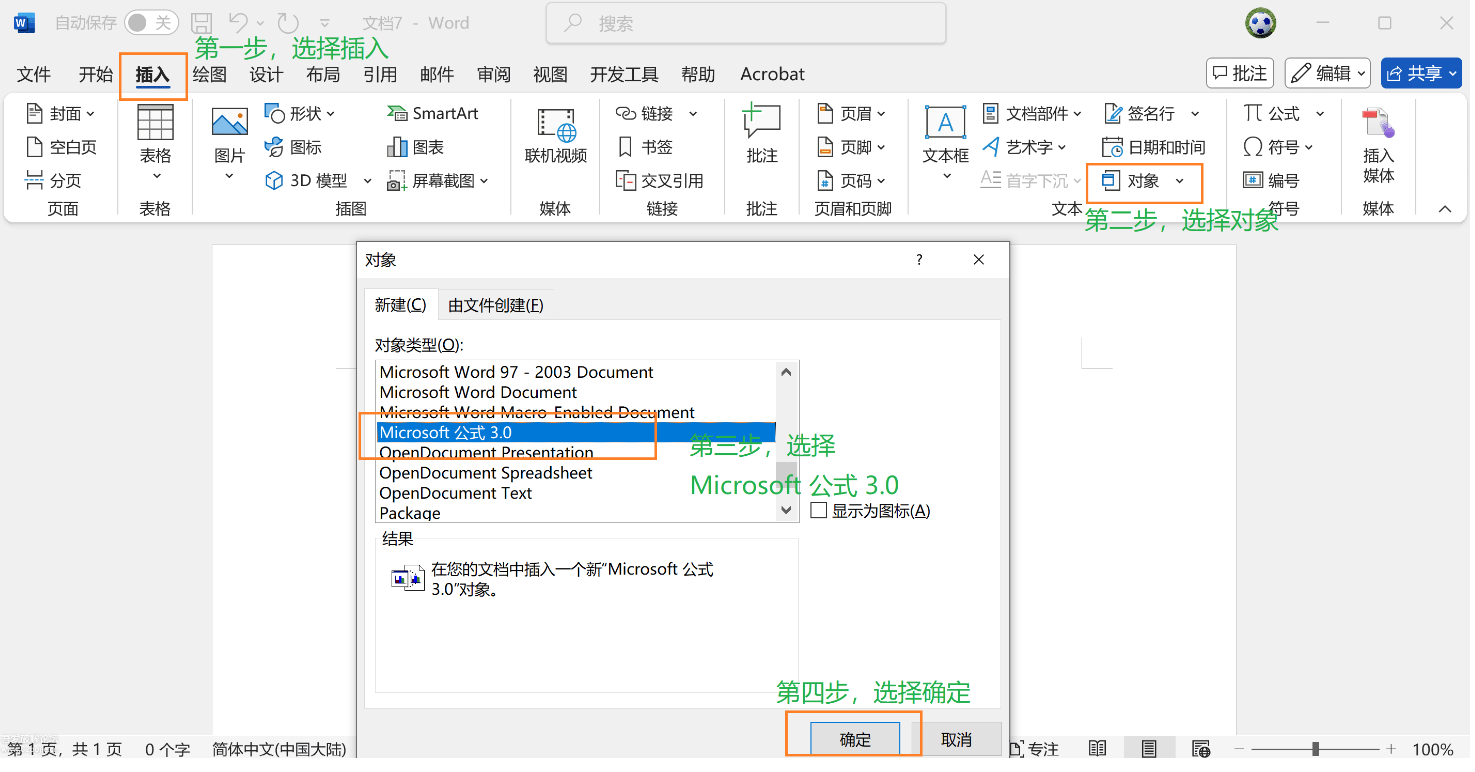Insert a hyperlink (链接)
The height and width of the screenshot is (772, 1475).
(x=656, y=114)
